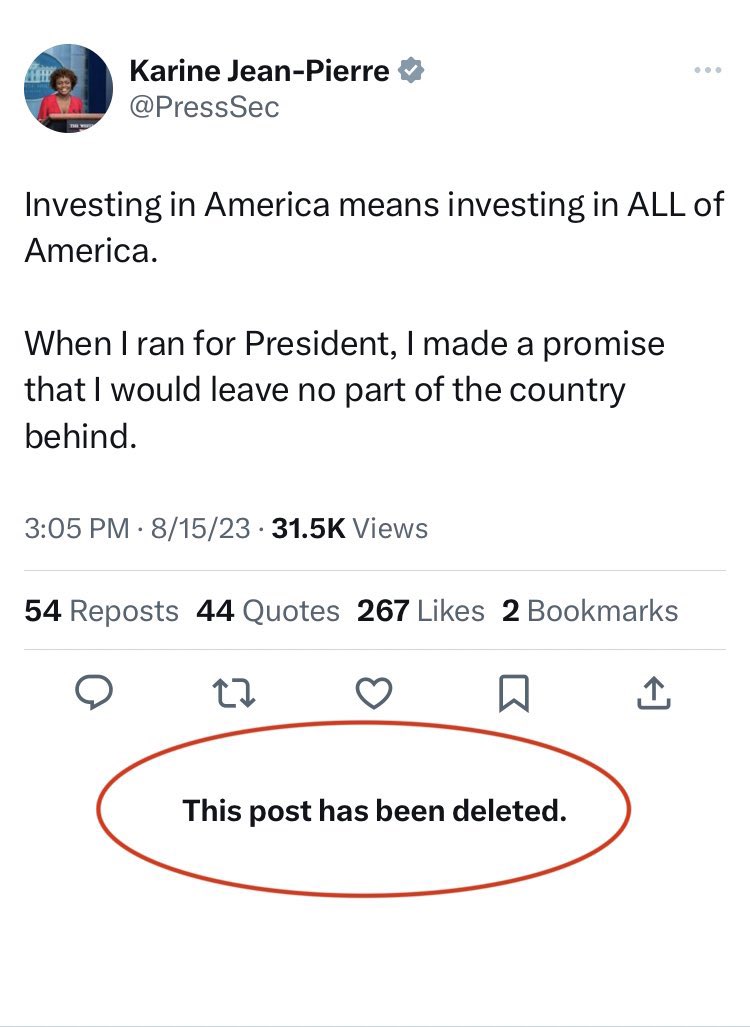This screenshot has height=1027, width=750.
Task: Tap the repost arrows icon
Action: point(236,692)
